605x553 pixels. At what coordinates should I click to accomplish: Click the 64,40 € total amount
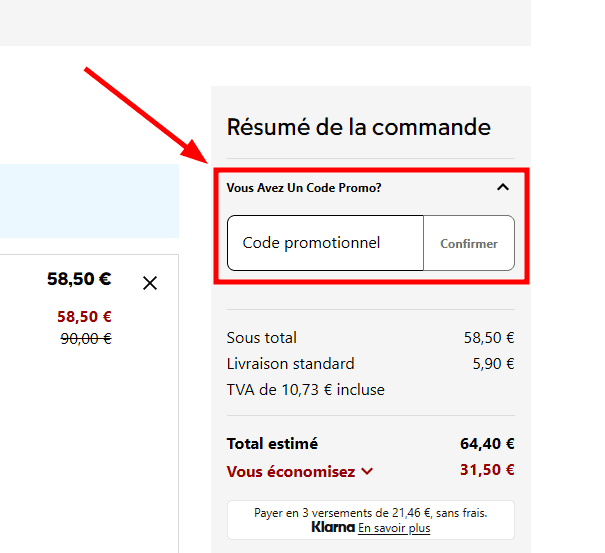click(487, 444)
